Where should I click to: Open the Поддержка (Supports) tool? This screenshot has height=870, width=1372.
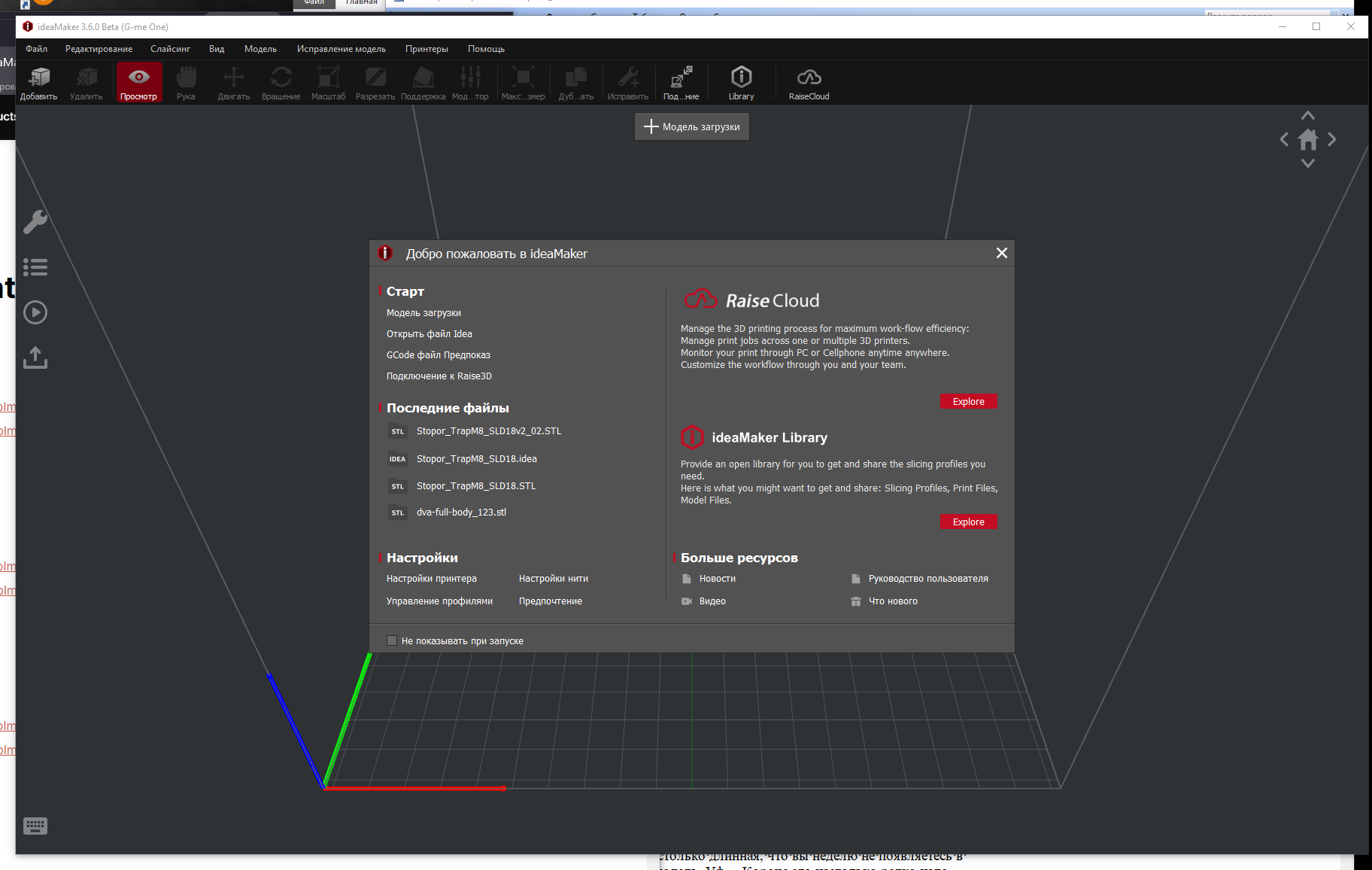(x=423, y=83)
